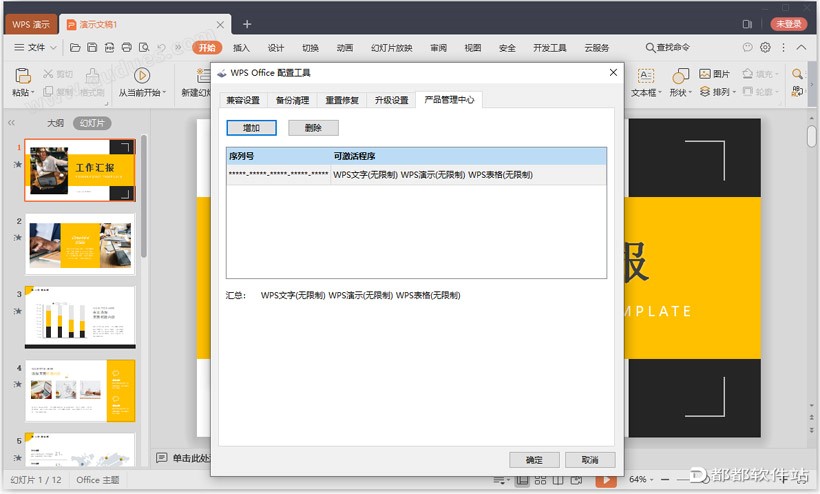This screenshot has height=494, width=820.
Task: Click the zoom out minus button
Action: [x=665, y=479]
